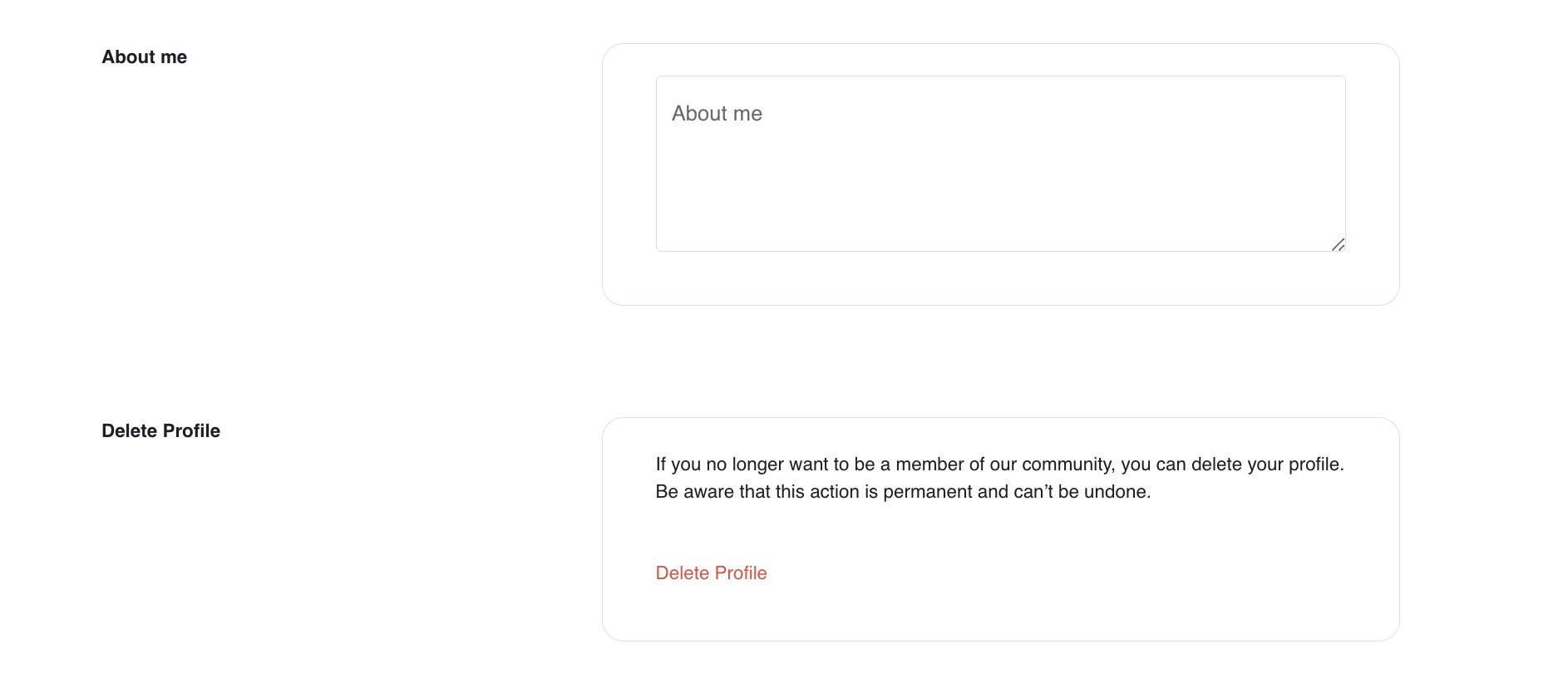This screenshot has height=693, width=1568.
Task: Click the About me placeholder text
Action: point(717,114)
